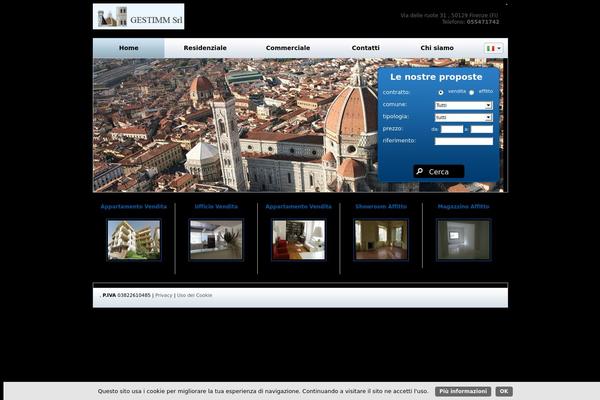This screenshot has width=600, height=400.
Task: Accept cookies with the OK button
Action: (x=504, y=391)
